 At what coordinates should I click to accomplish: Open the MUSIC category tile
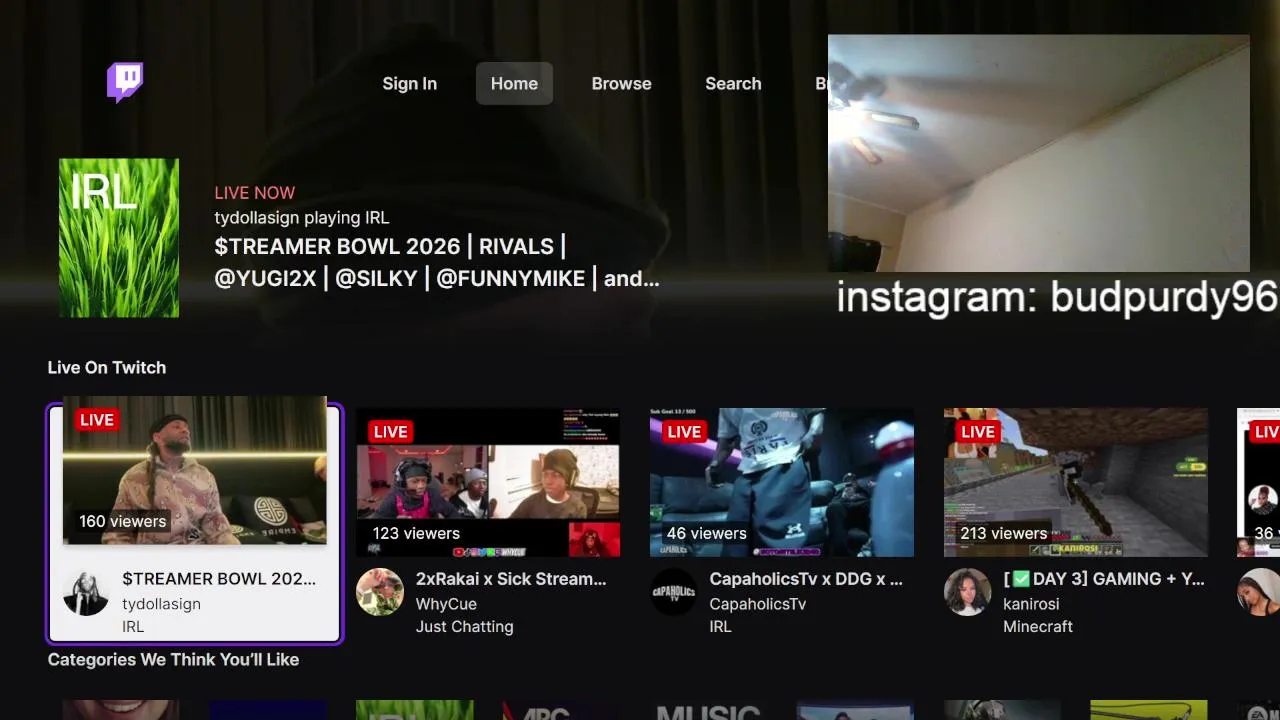(708, 710)
